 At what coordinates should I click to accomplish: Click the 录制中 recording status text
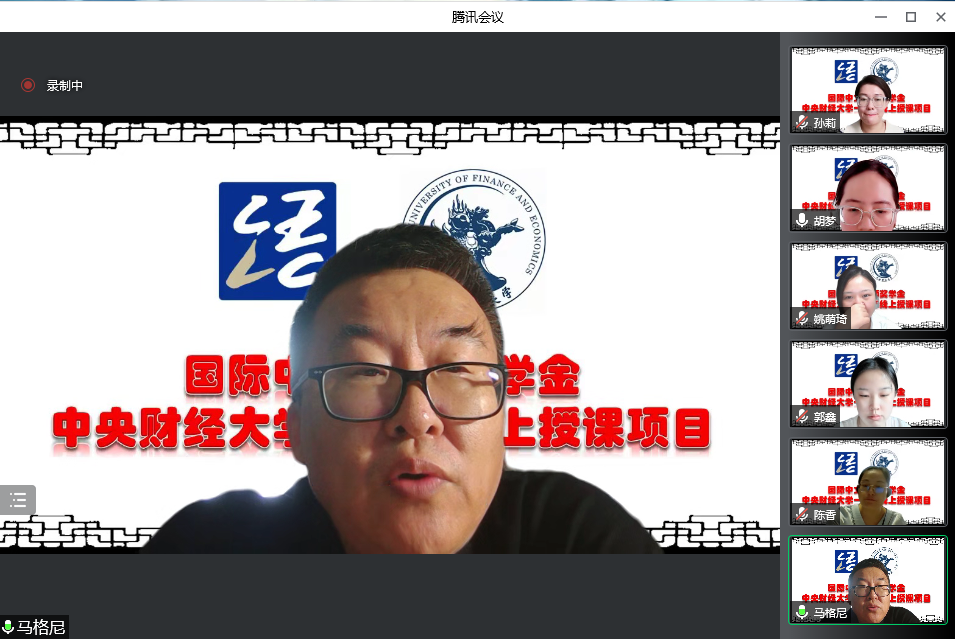pyautogui.click(x=65, y=86)
